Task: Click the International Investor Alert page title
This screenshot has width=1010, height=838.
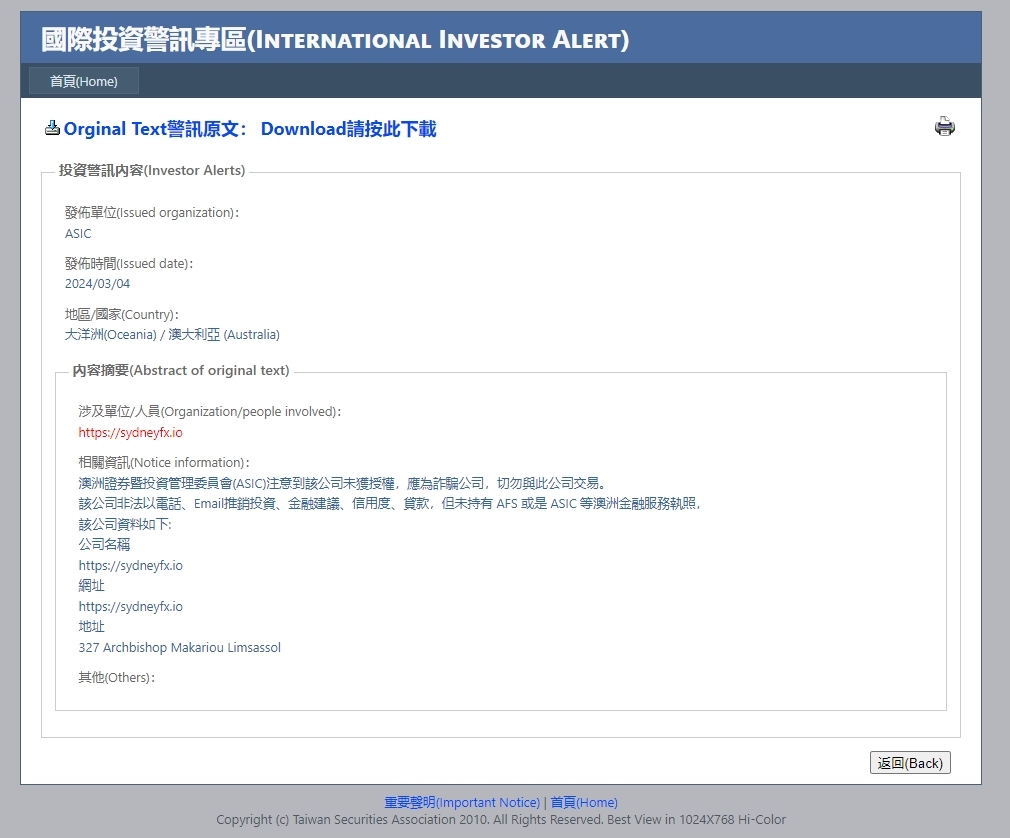Action: pyautogui.click(x=335, y=40)
